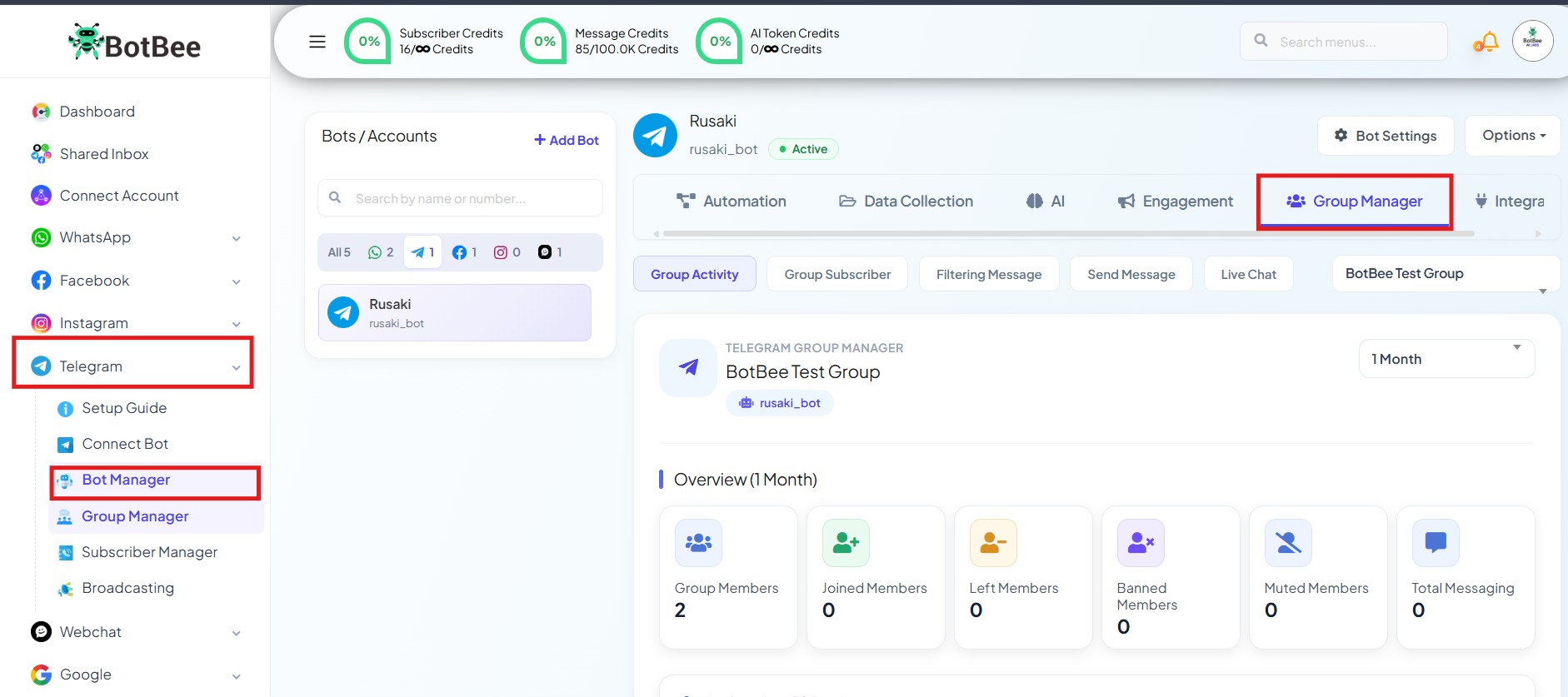Open Dashboard from the sidebar
This screenshot has height=697, width=1568.
97,112
